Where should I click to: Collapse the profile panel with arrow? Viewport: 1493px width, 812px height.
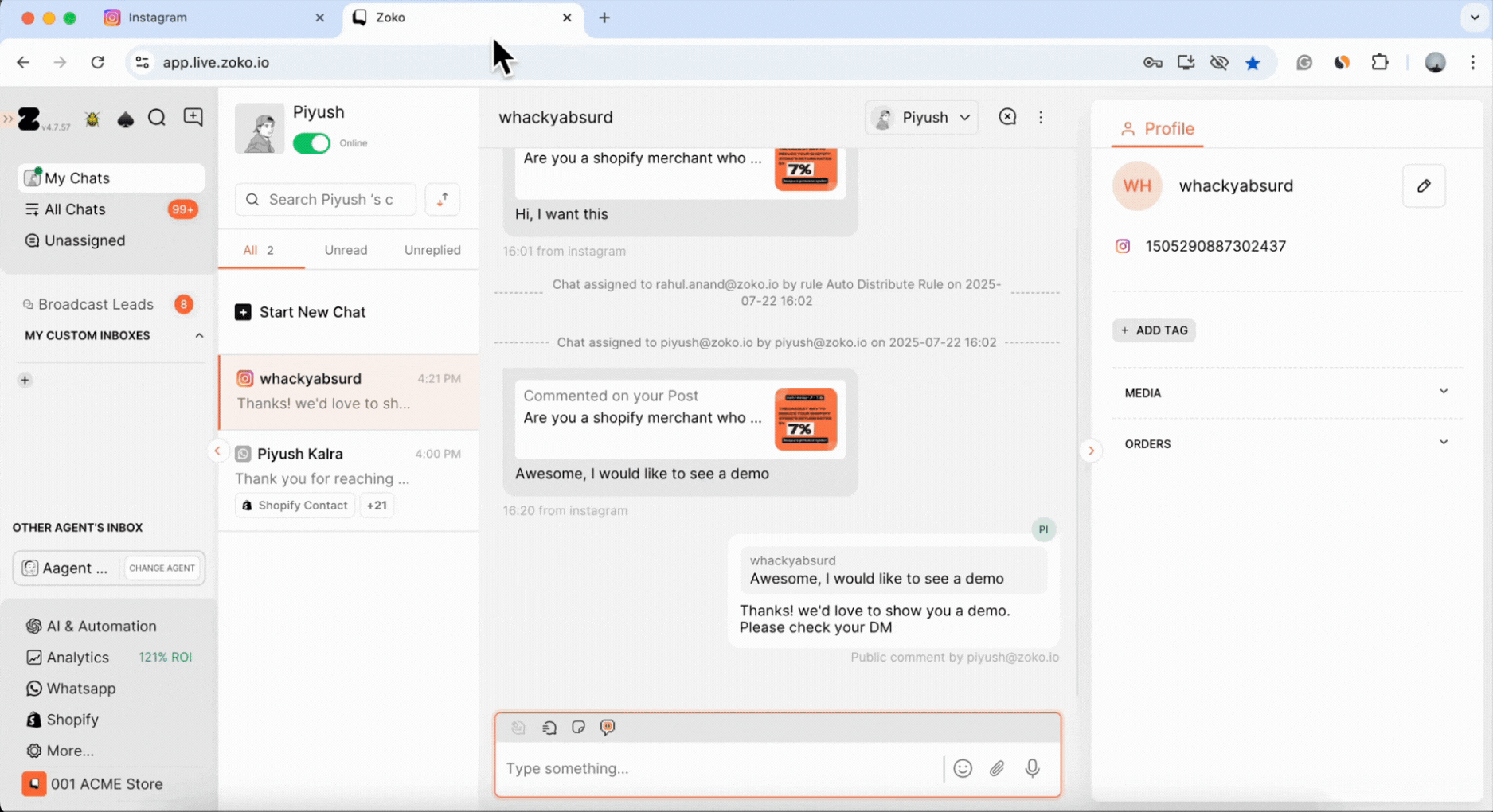(x=1091, y=451)
